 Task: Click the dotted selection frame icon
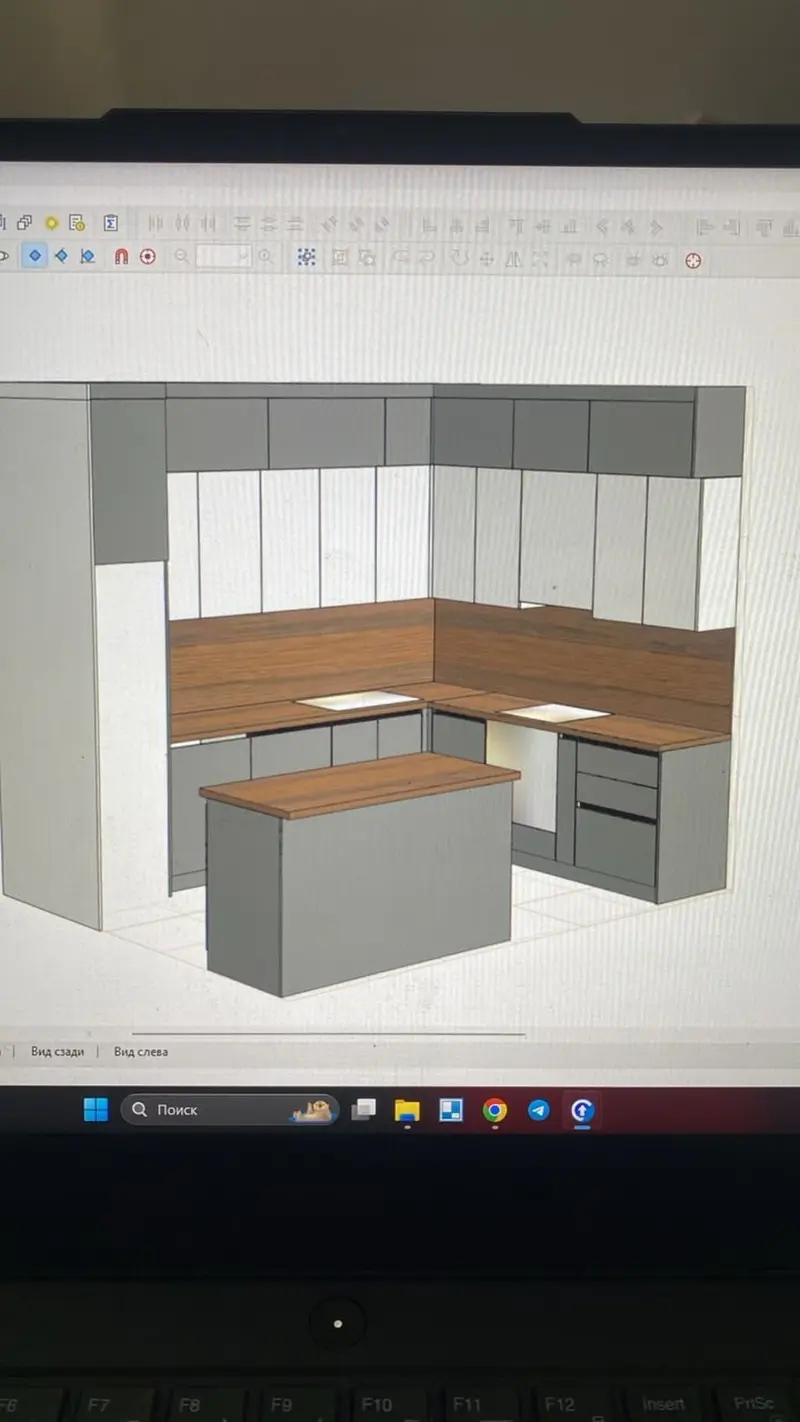(306, 258)
